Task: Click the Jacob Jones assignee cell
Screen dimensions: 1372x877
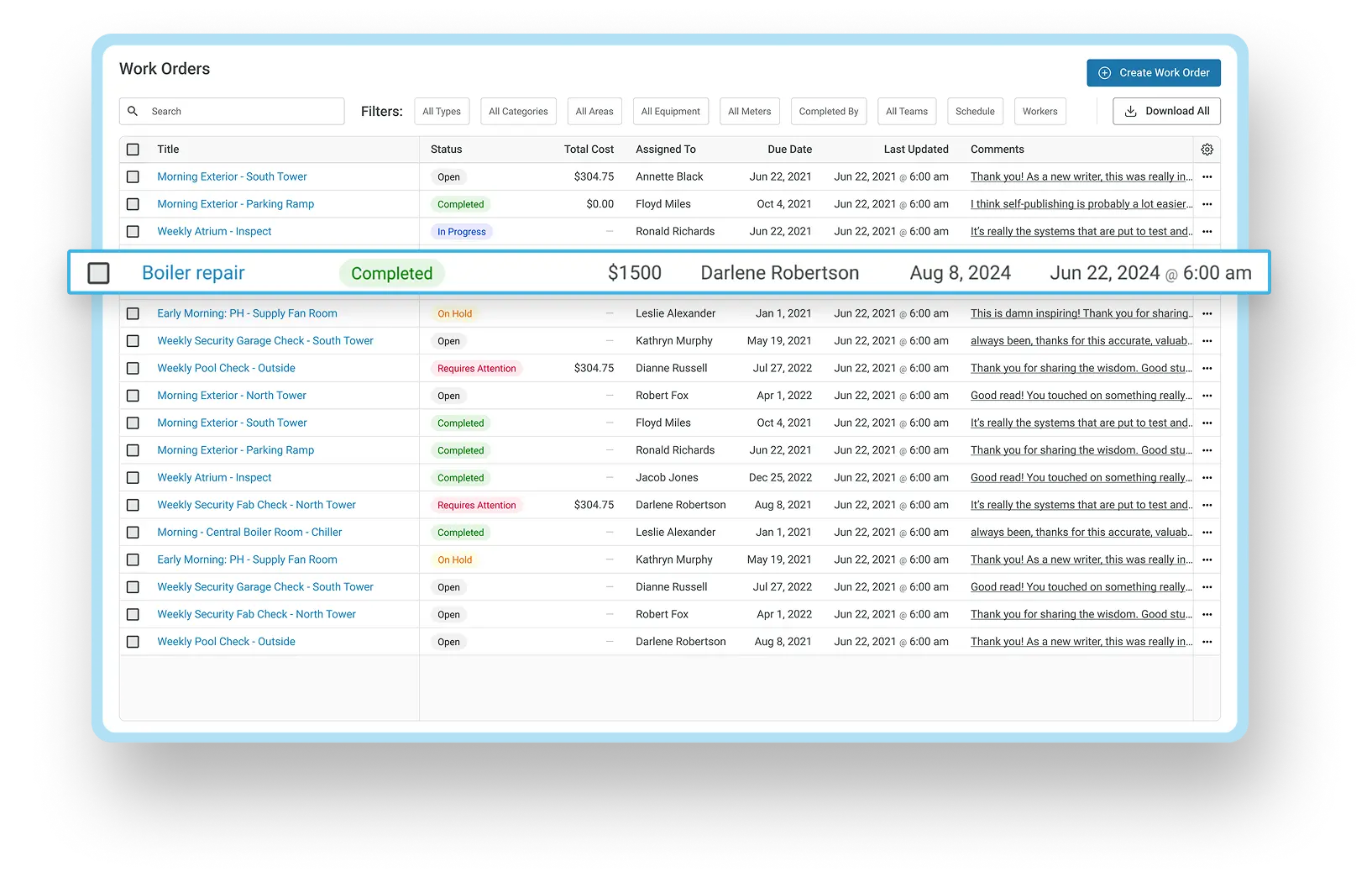Action: pyautogui.click(x=667, y=478)
